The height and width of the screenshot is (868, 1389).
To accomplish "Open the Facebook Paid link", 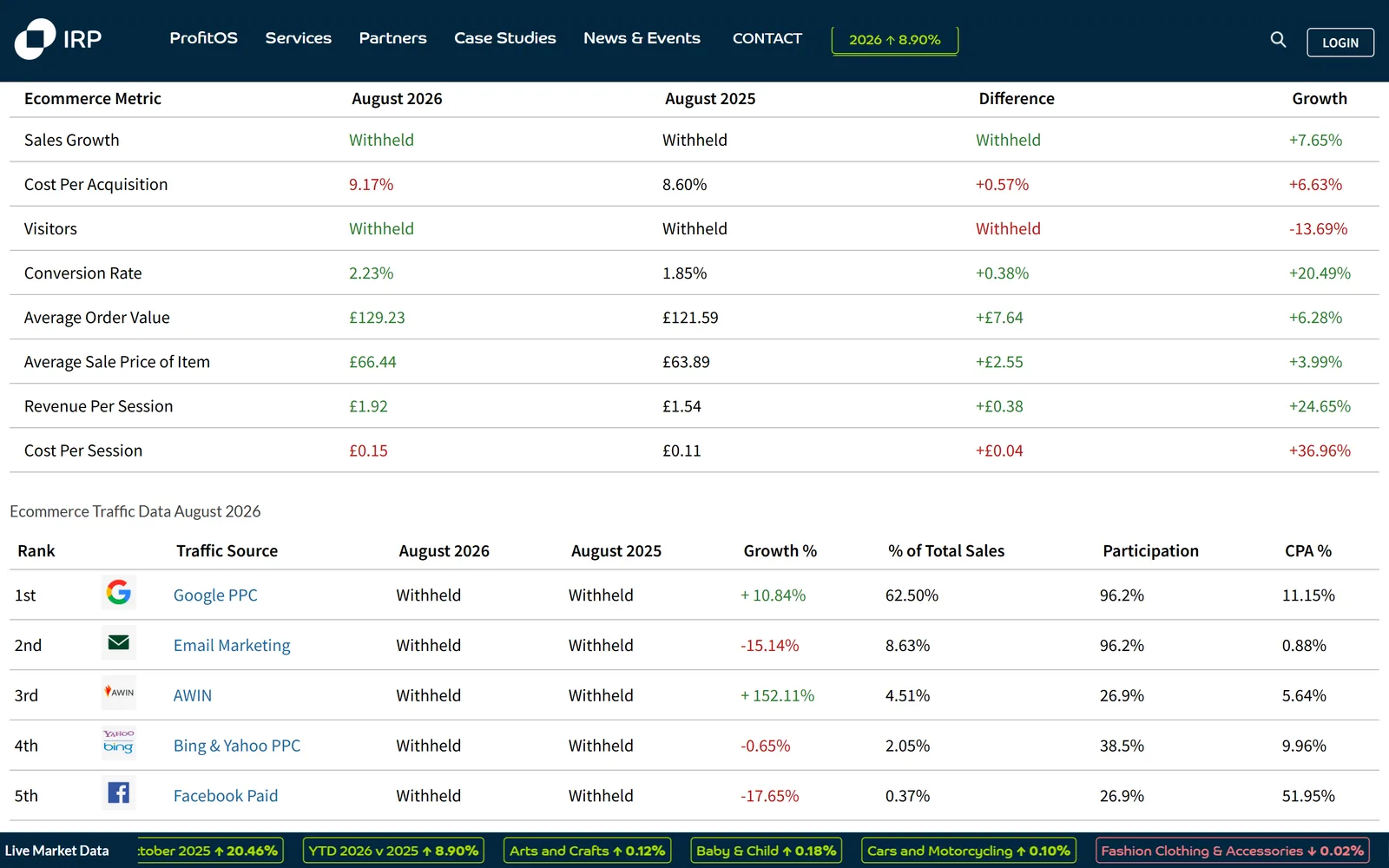I will pyautogui.click(x=226, y=796).
